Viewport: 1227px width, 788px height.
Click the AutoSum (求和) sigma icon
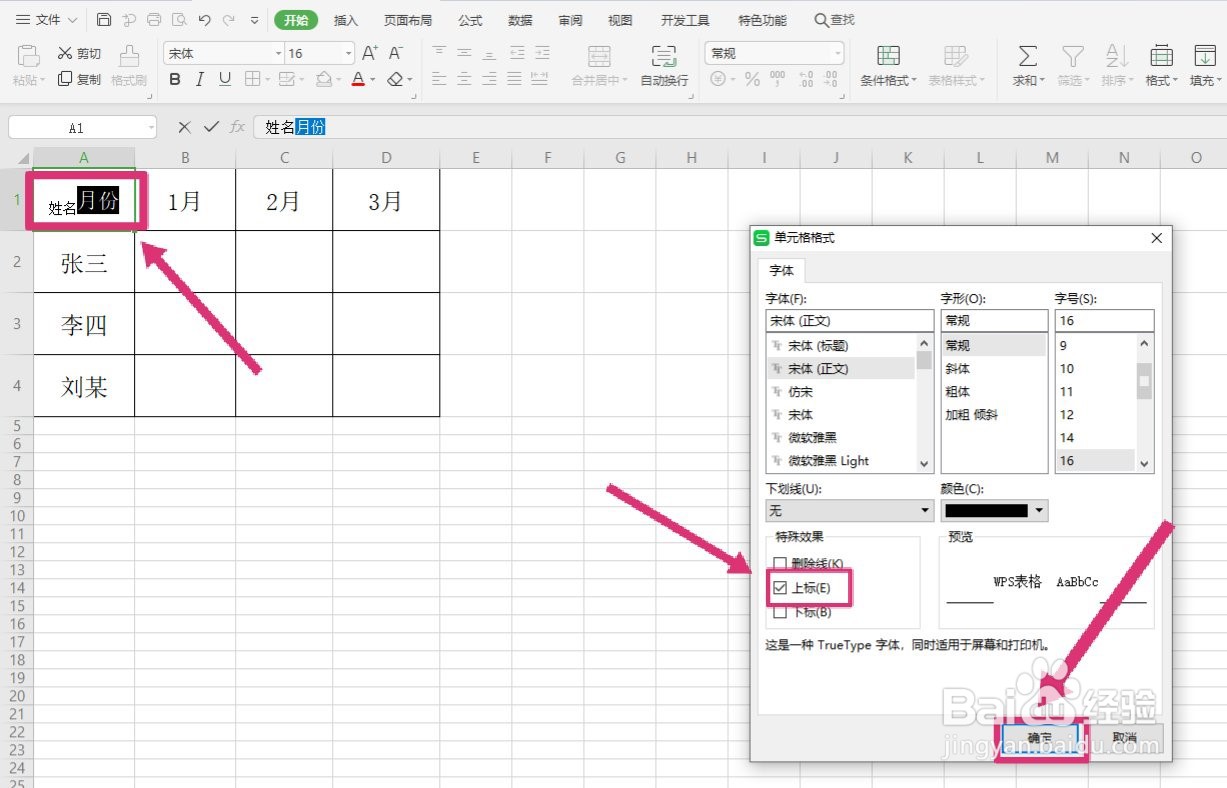coord(1027,56)
